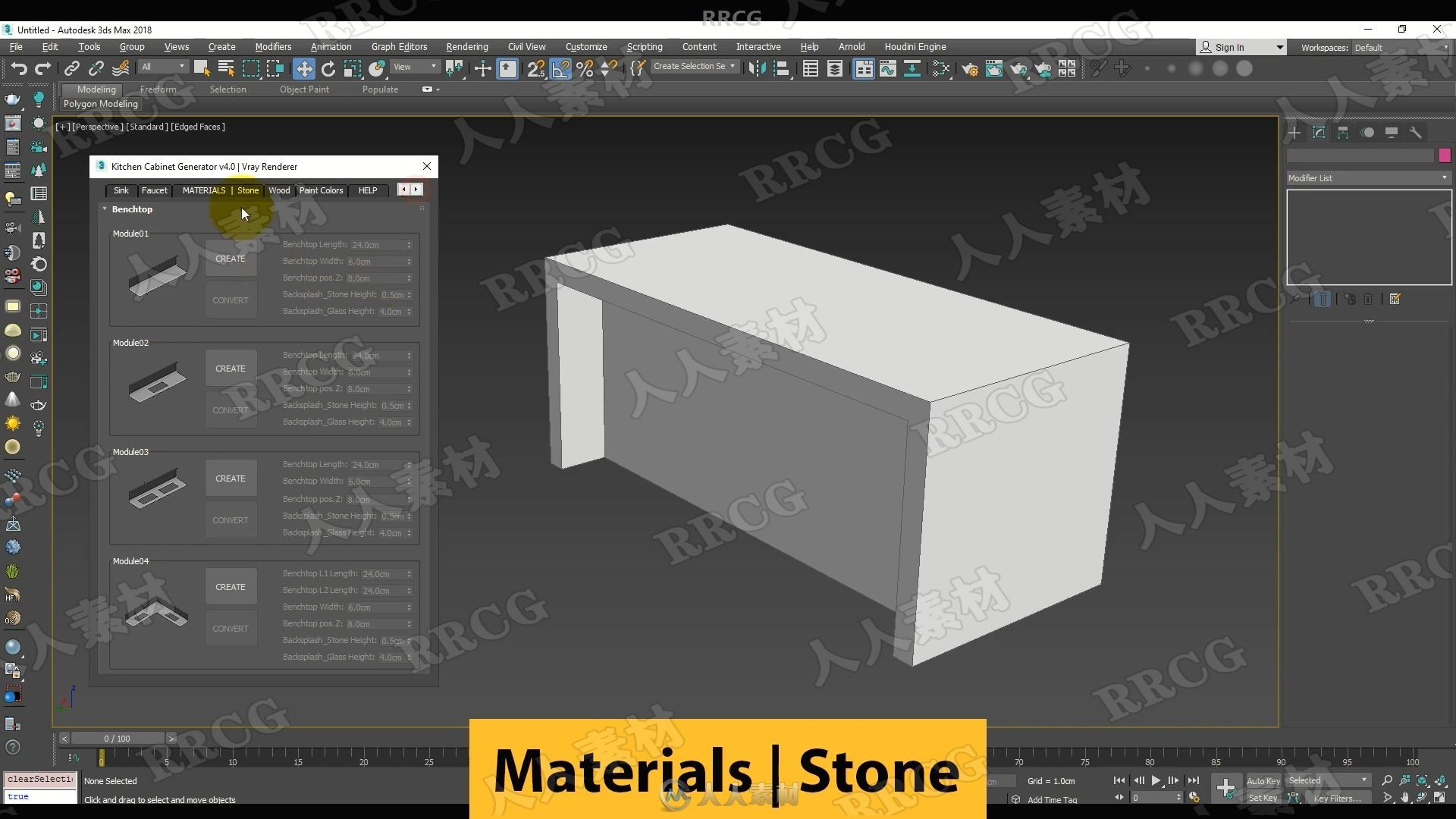This screenshot has width=1456, height=819.
Task: Click Bind to Space Warp icon
Action: coord(121,69)
